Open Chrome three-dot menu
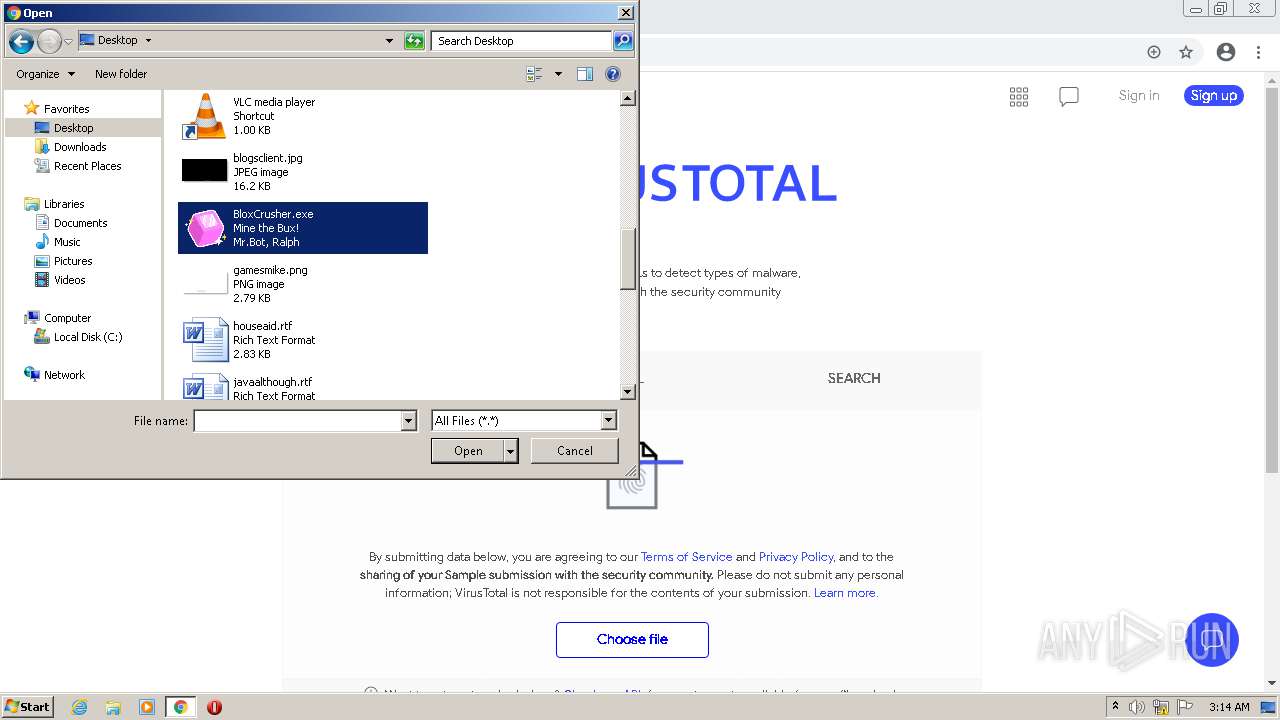 1259,52
